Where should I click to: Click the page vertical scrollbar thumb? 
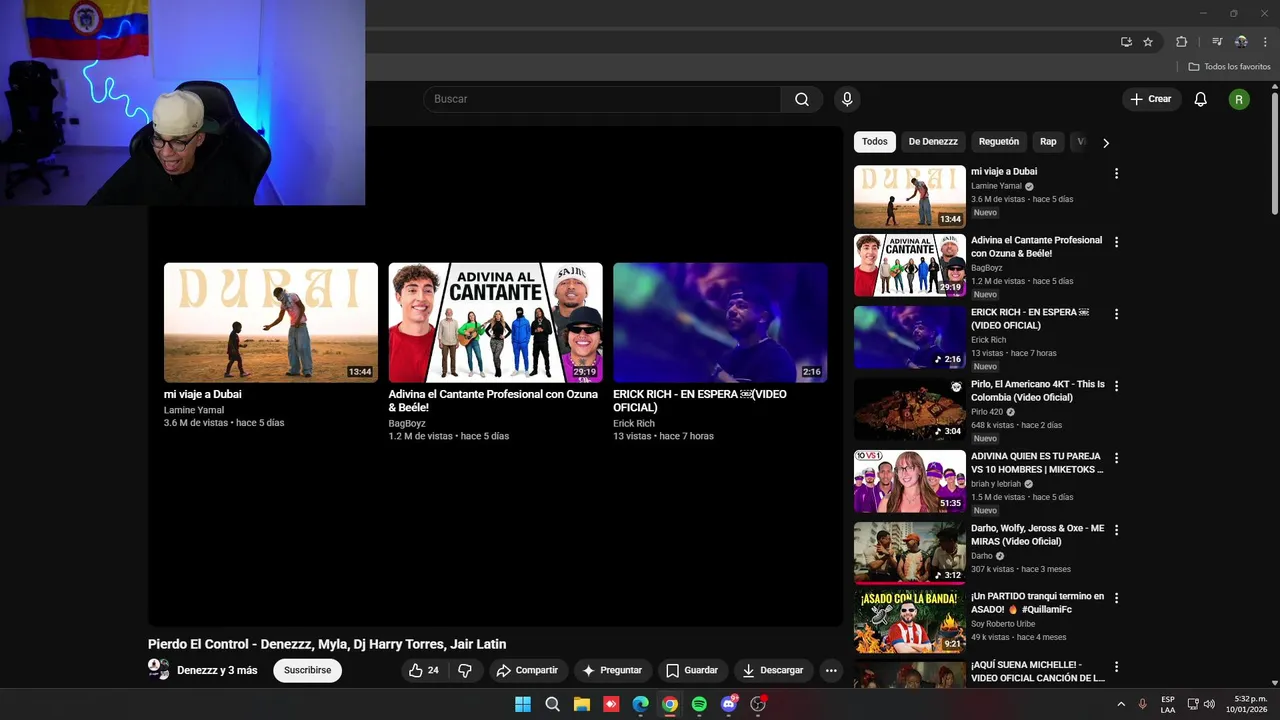click(x=1275, y=152)
